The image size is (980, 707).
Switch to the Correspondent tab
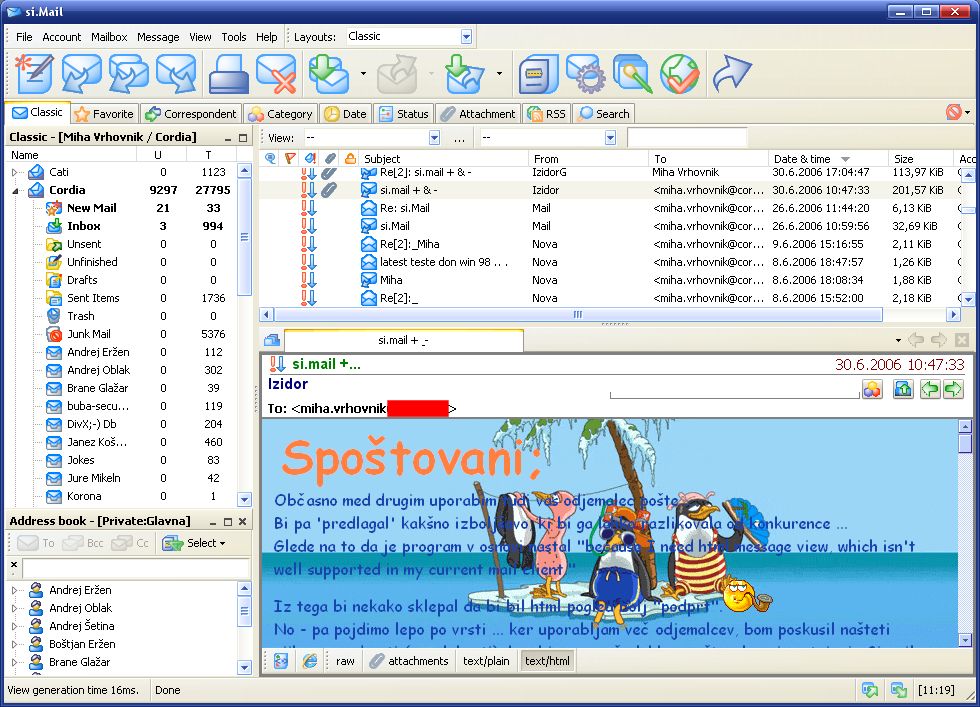pos(191,113)
